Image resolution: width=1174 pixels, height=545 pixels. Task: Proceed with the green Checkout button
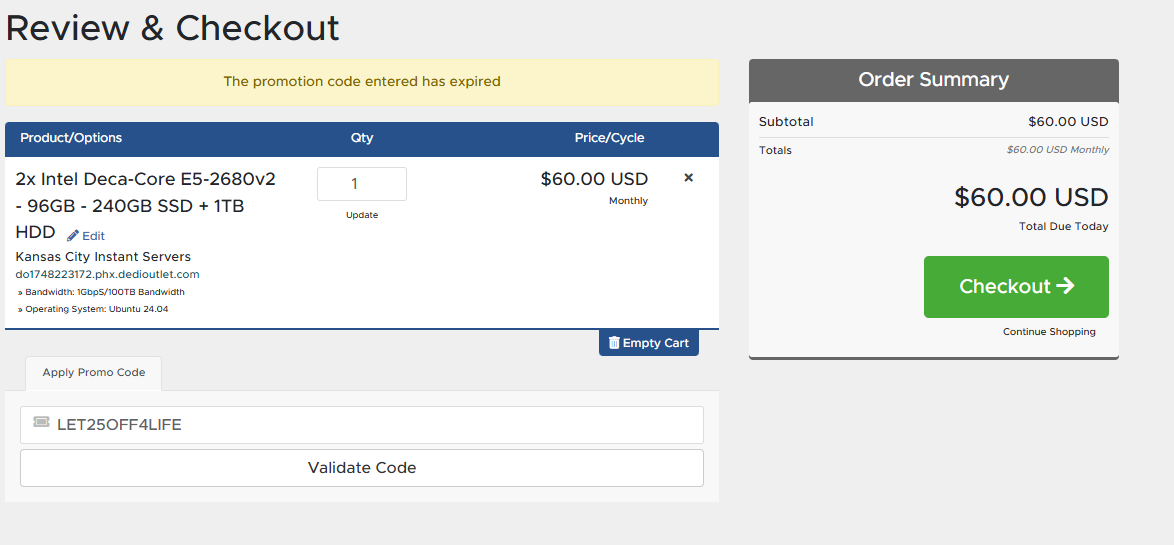click(1016, 287)
